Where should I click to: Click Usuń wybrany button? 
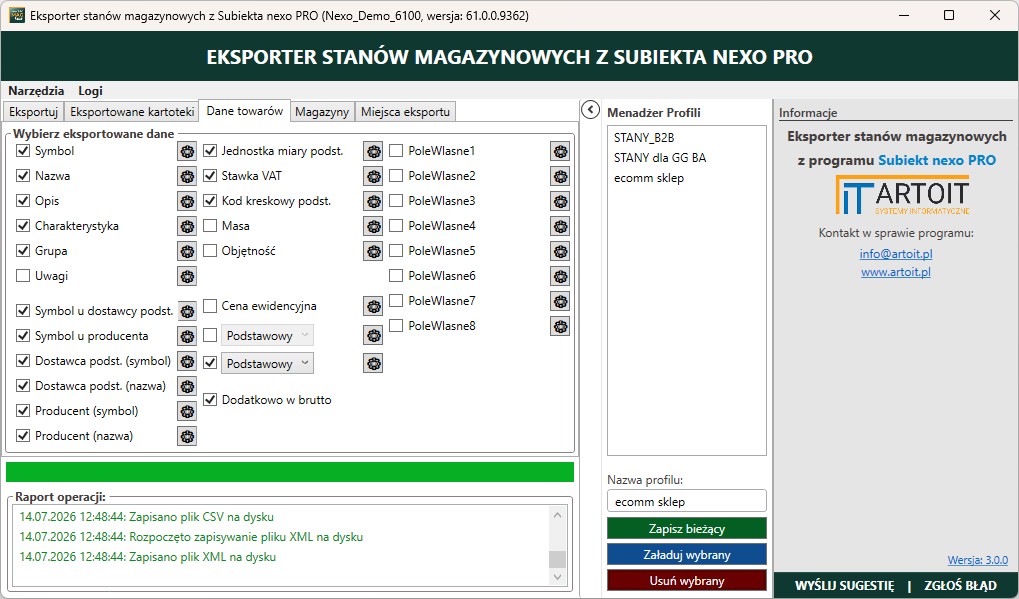pyautogui.click(x=687, y=580)
